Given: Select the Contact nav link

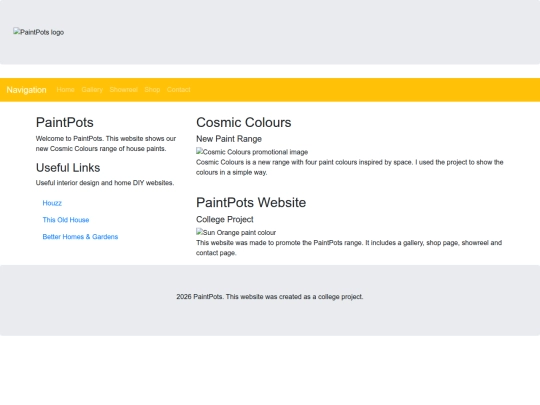Looking at the screenshot, I should (178, 90).
